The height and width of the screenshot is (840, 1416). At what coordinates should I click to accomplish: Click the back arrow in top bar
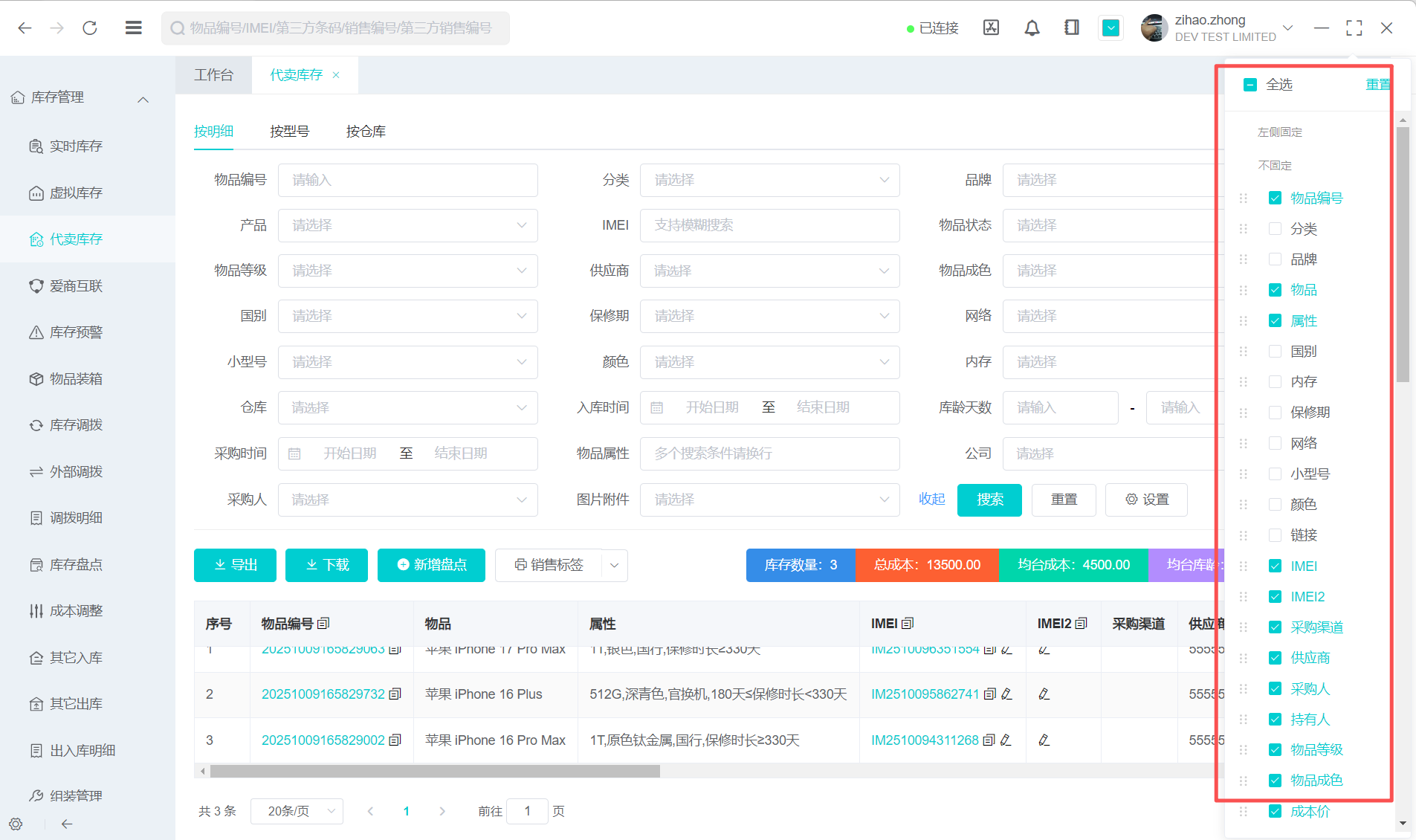pyautogui.click(x=25, y=28)
